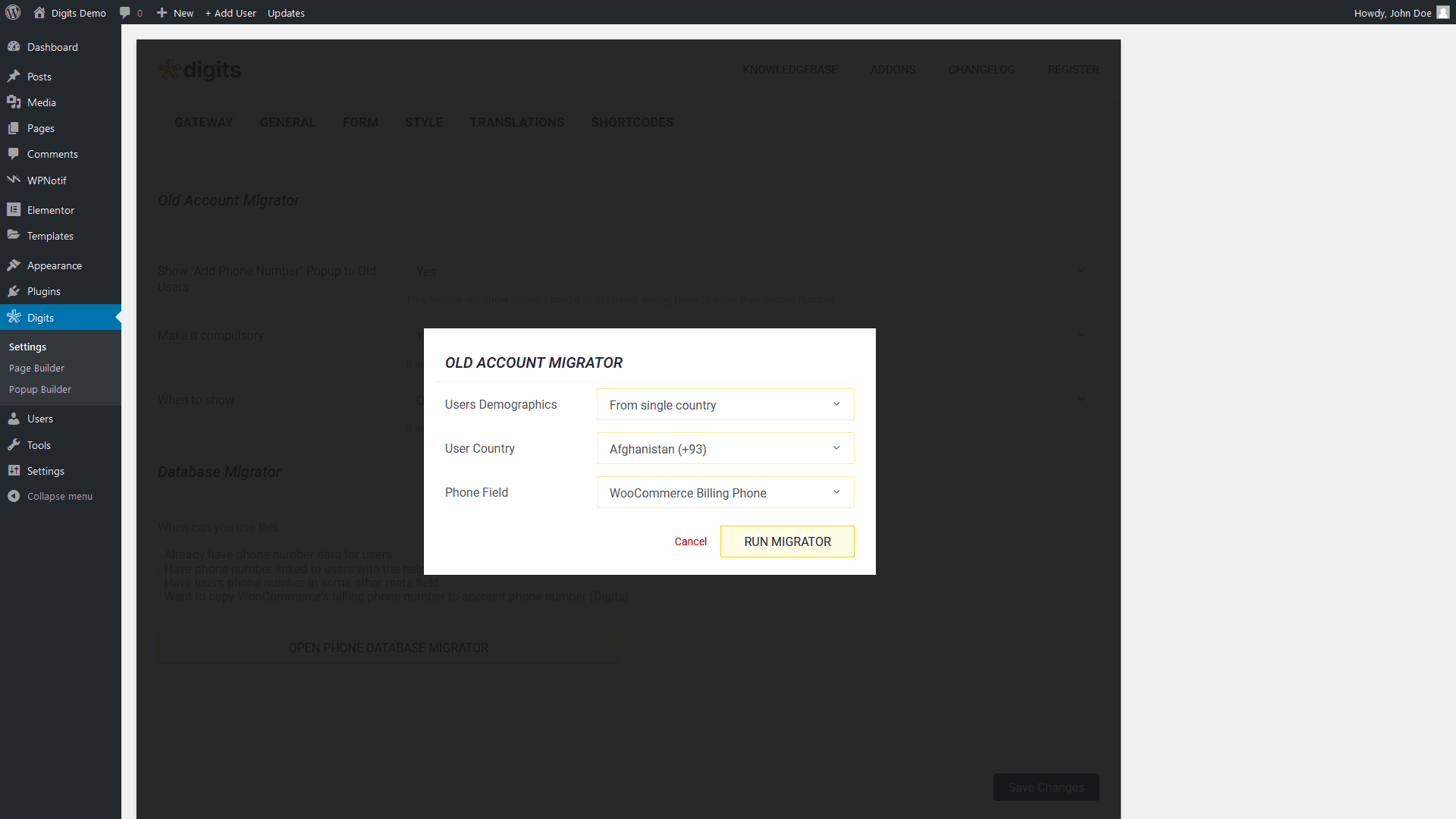Switch to the GATEWAY tab
Image resolution: width=1456 pixels, height=819 pixels.
[203, 122]
